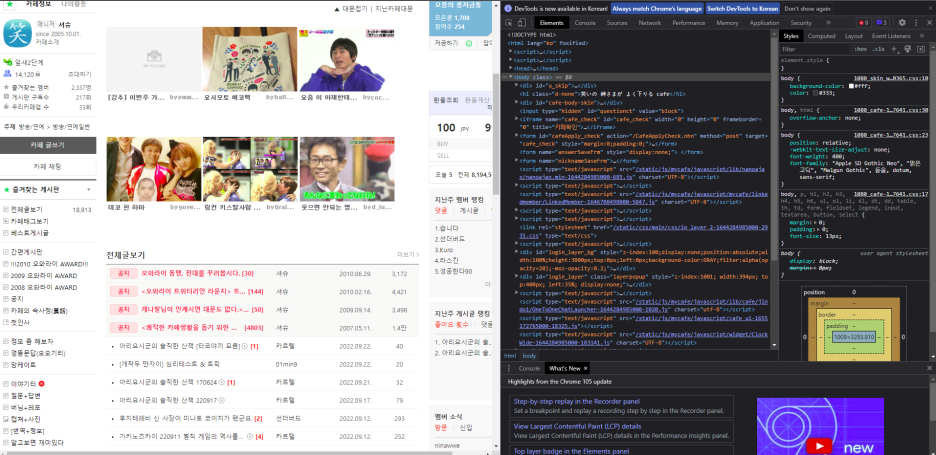
Task: Open Step-by-step replay in Recorder link
Action: [x=577, y=401]
